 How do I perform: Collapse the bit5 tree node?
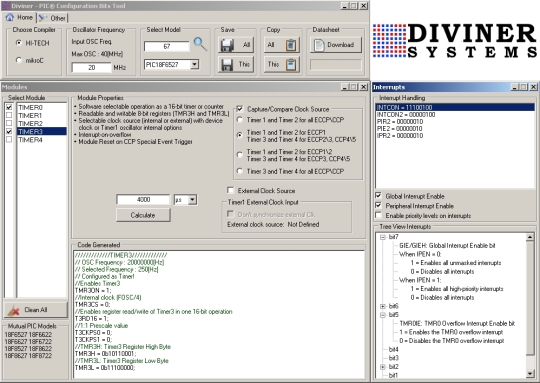coord(383,315)
